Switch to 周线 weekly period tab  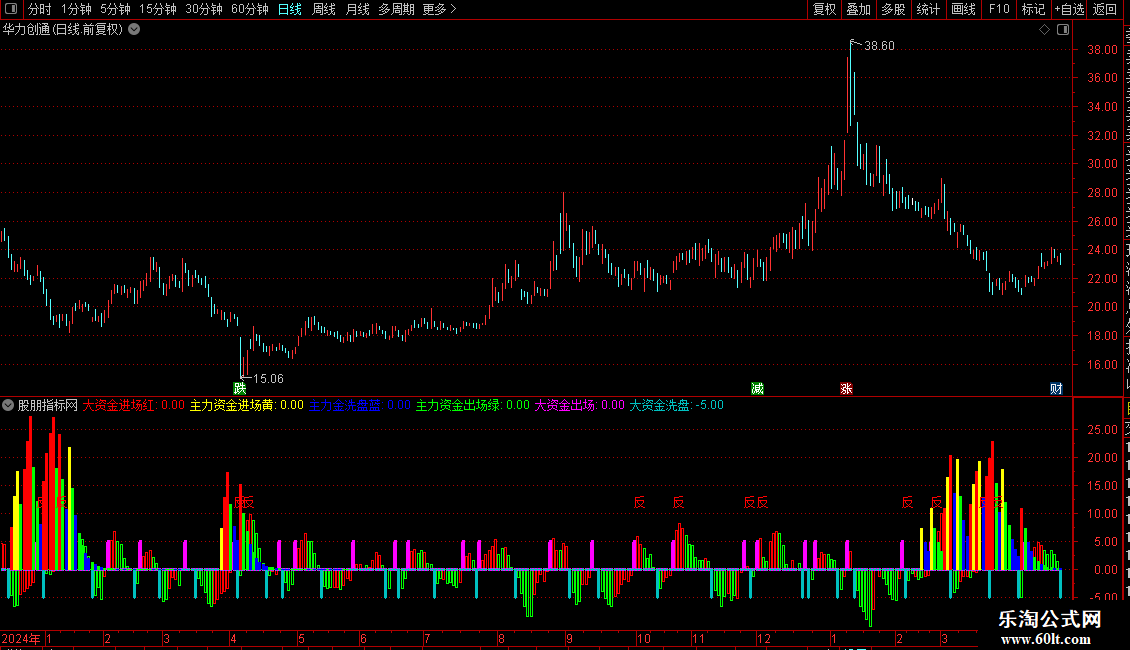coord(324,9)
